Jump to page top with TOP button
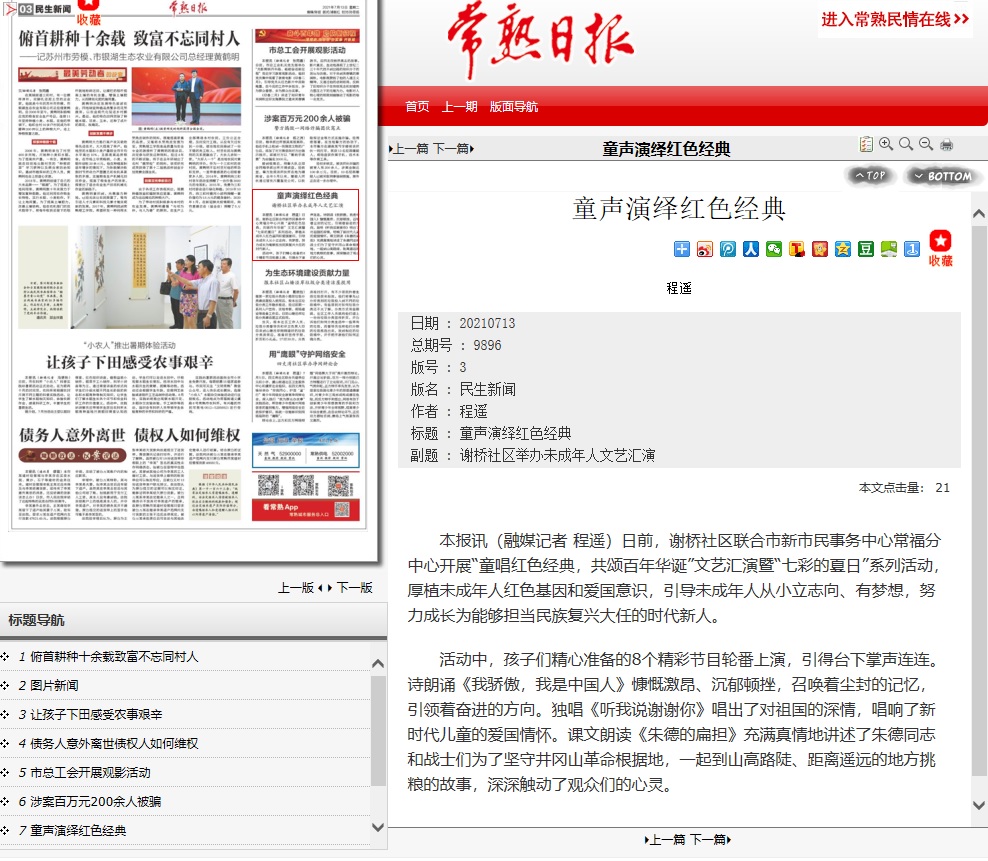This screenshot has width=988, height=861. [x=871, y=176]
